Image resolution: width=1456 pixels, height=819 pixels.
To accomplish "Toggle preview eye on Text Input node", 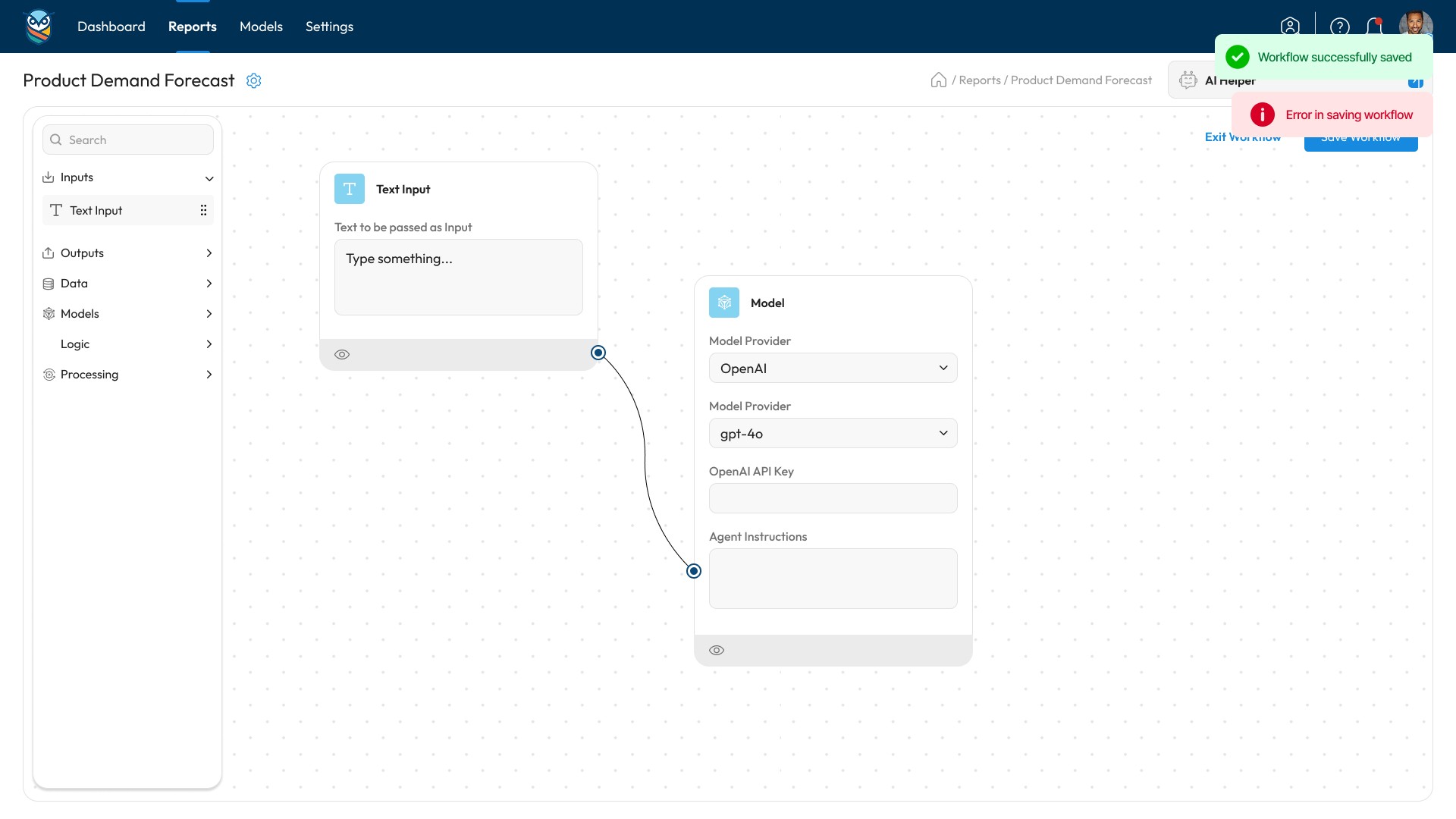I will click(x=342, y=354).
